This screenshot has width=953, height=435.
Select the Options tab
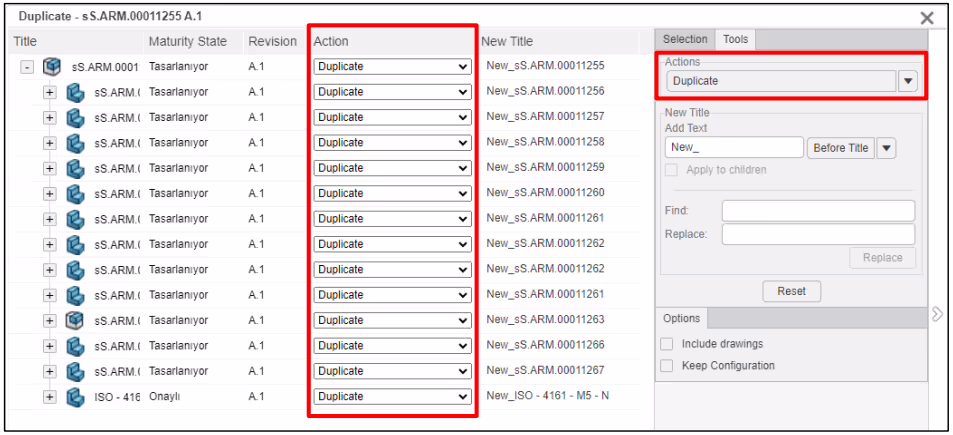click(x=682, y=318)
